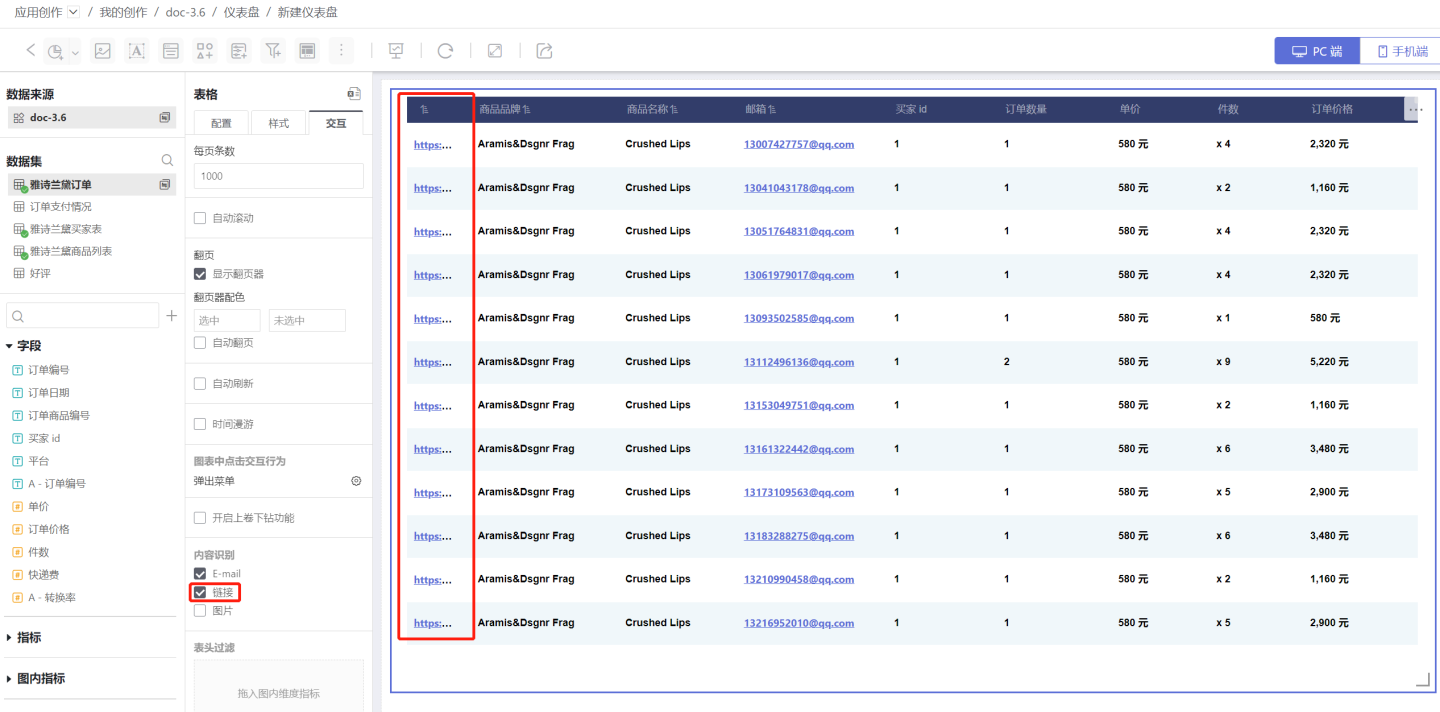Click the share/export icon in toolbar

click(544, 51)
